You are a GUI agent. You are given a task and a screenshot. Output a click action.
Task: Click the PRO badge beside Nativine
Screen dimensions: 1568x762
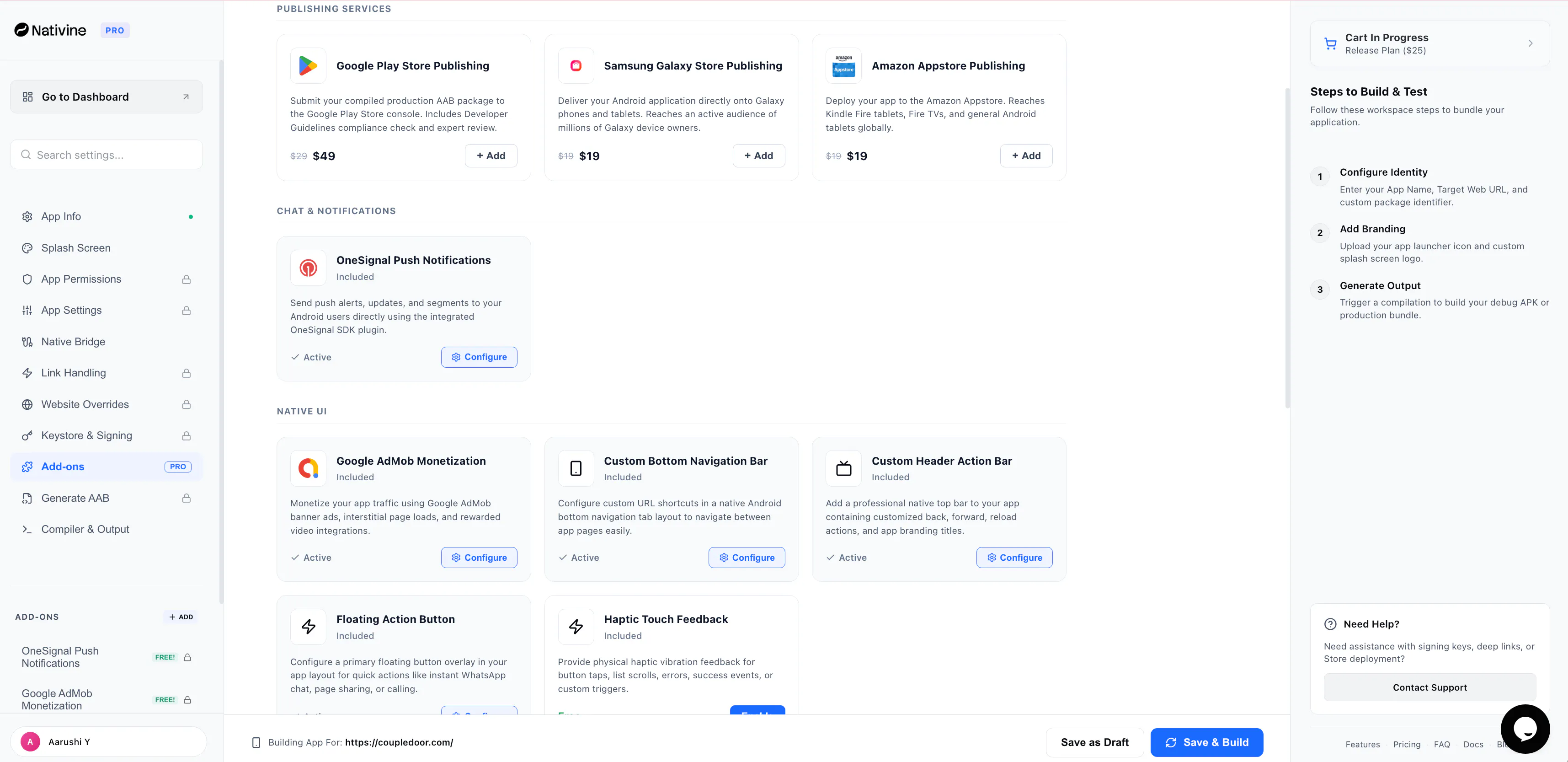[x=115, y=31]
